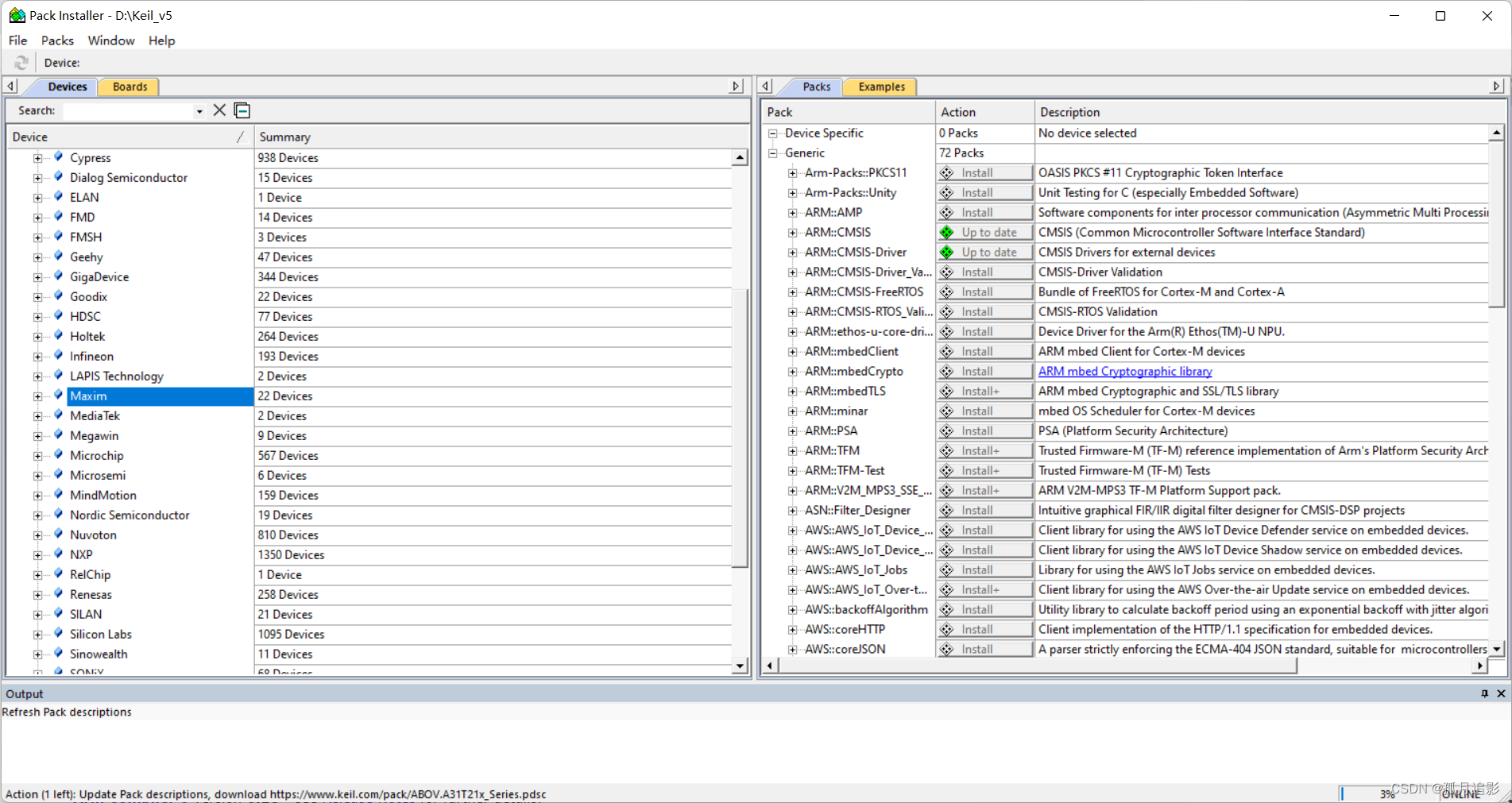The image size is (1512, 803).
Task: Expand the Nordic Semiconductor node
Action: (37, 515)
